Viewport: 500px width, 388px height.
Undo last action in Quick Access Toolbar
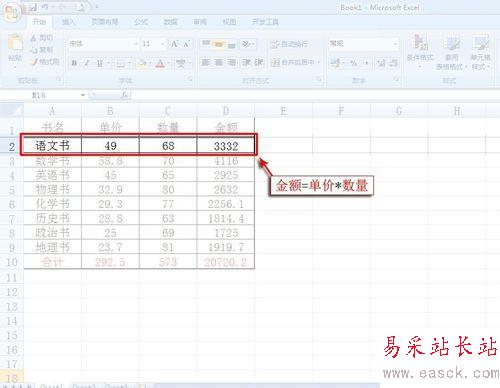click(45, 7)
